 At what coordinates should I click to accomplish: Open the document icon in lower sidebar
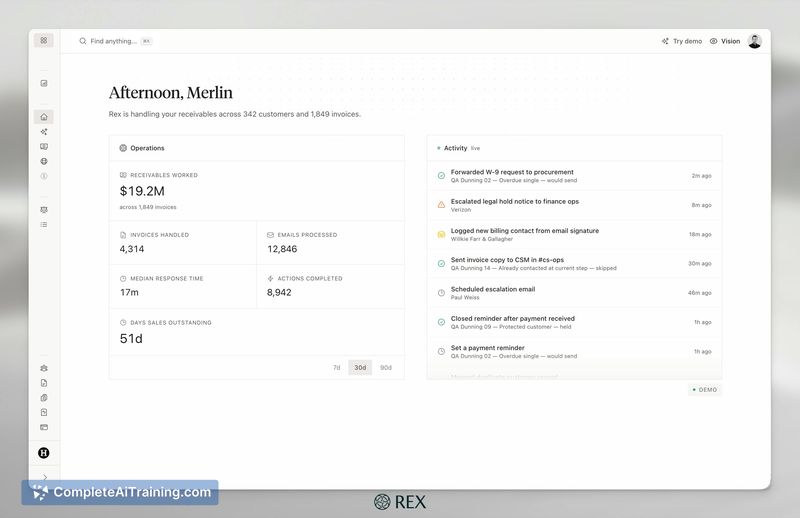point(44,383)
